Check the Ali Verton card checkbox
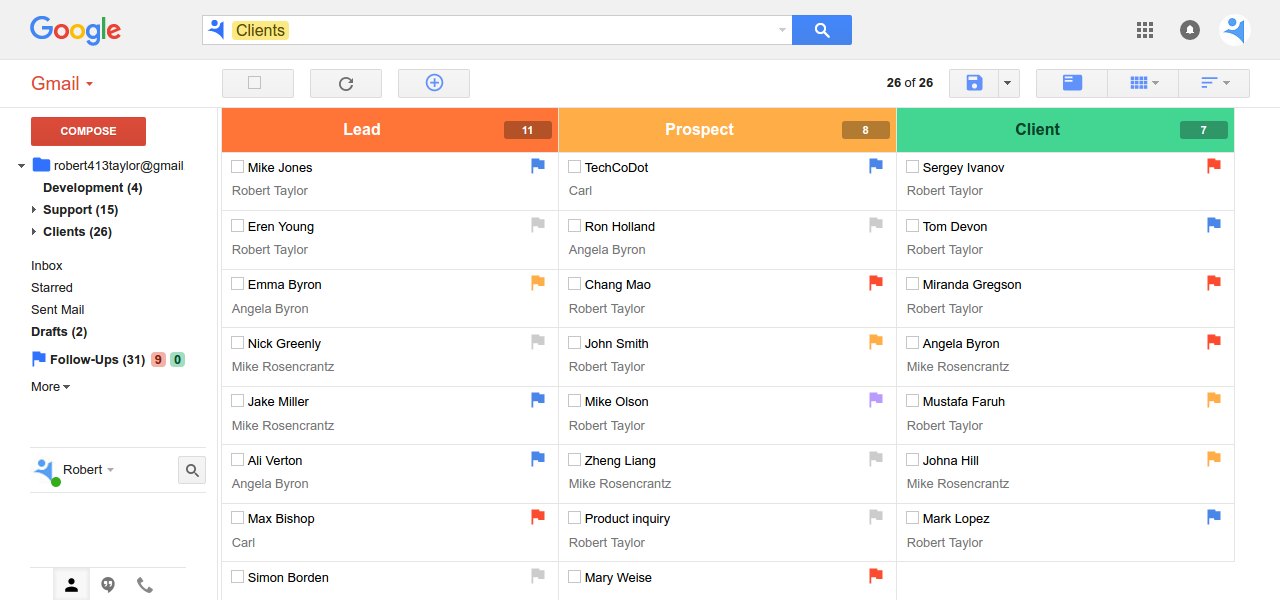This screenshot has height=600, width=1280. click(238, 460)
